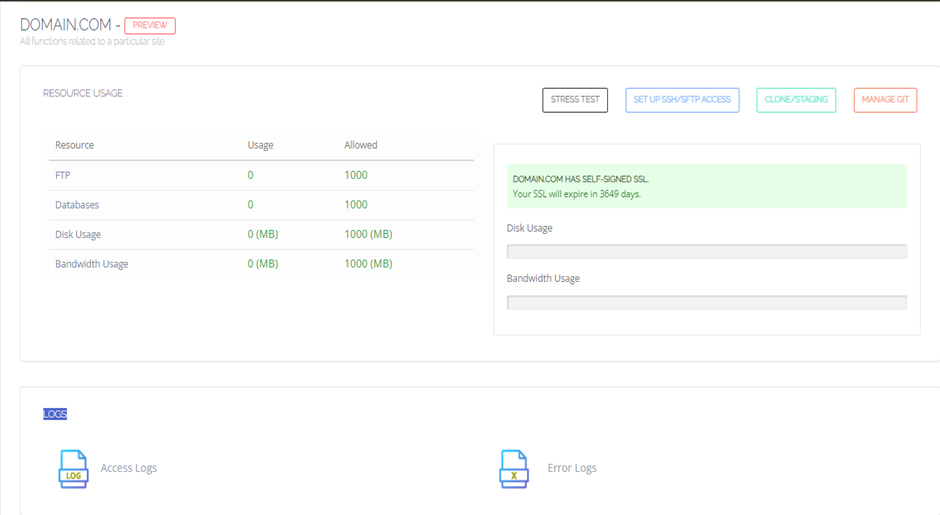Select the Allowed column header
Screen dimensions: 940x515
pyautogui.click(x=361, y=145)
